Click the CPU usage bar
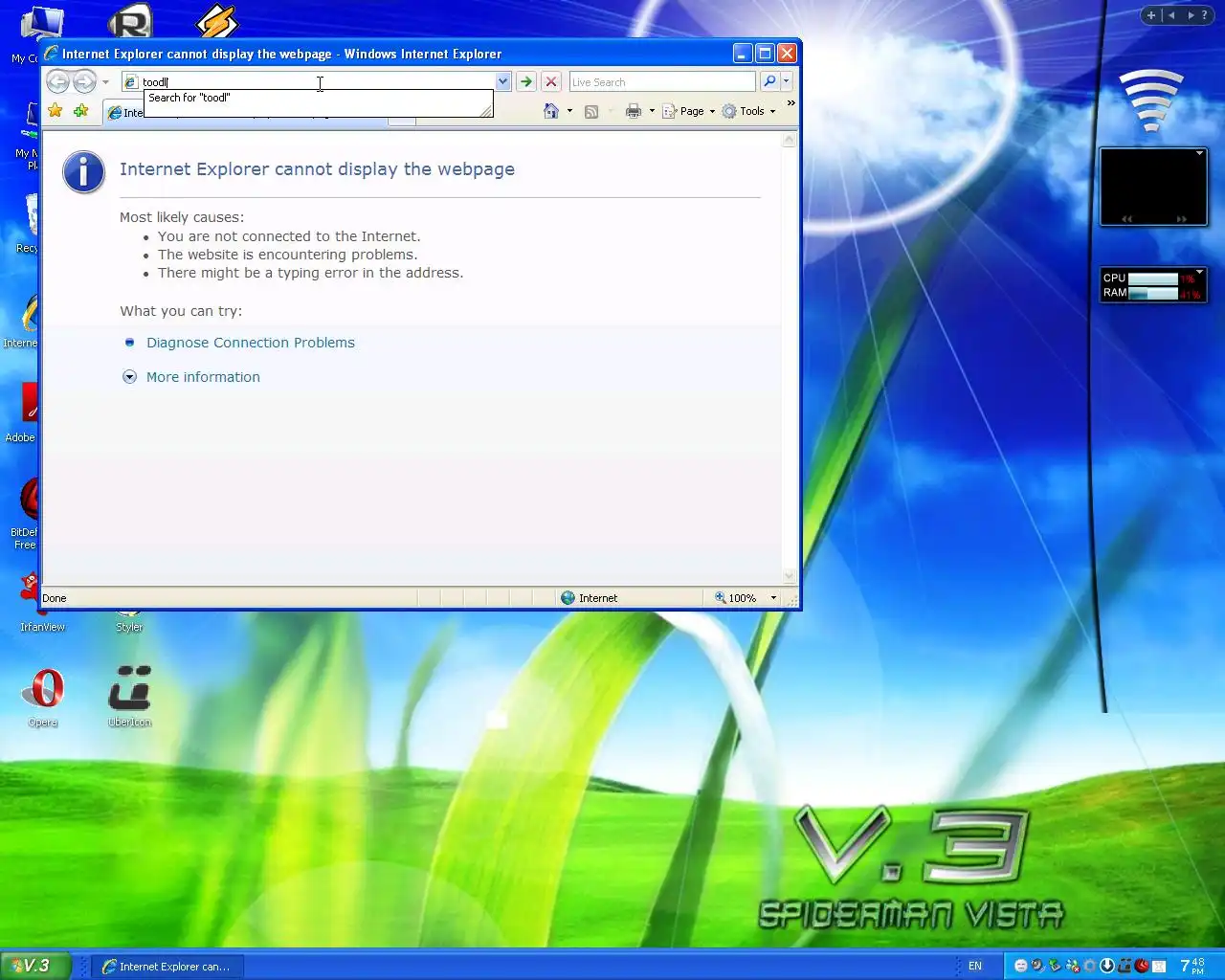 click(1153, 278)
